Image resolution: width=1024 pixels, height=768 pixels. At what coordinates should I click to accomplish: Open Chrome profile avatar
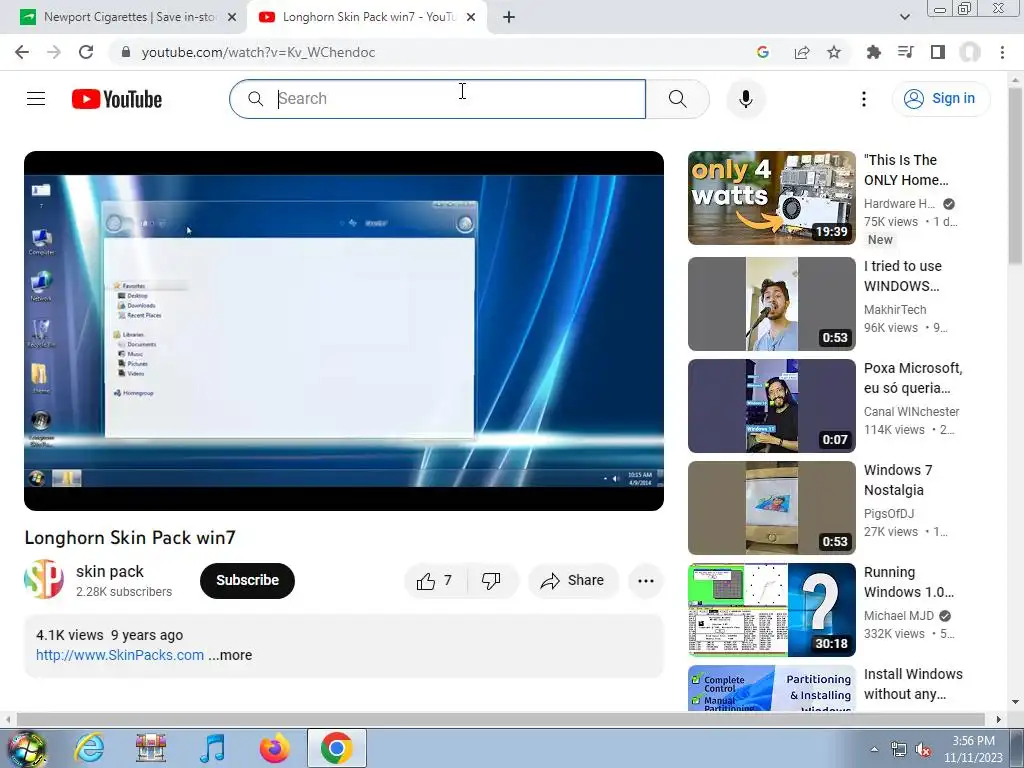970,52
